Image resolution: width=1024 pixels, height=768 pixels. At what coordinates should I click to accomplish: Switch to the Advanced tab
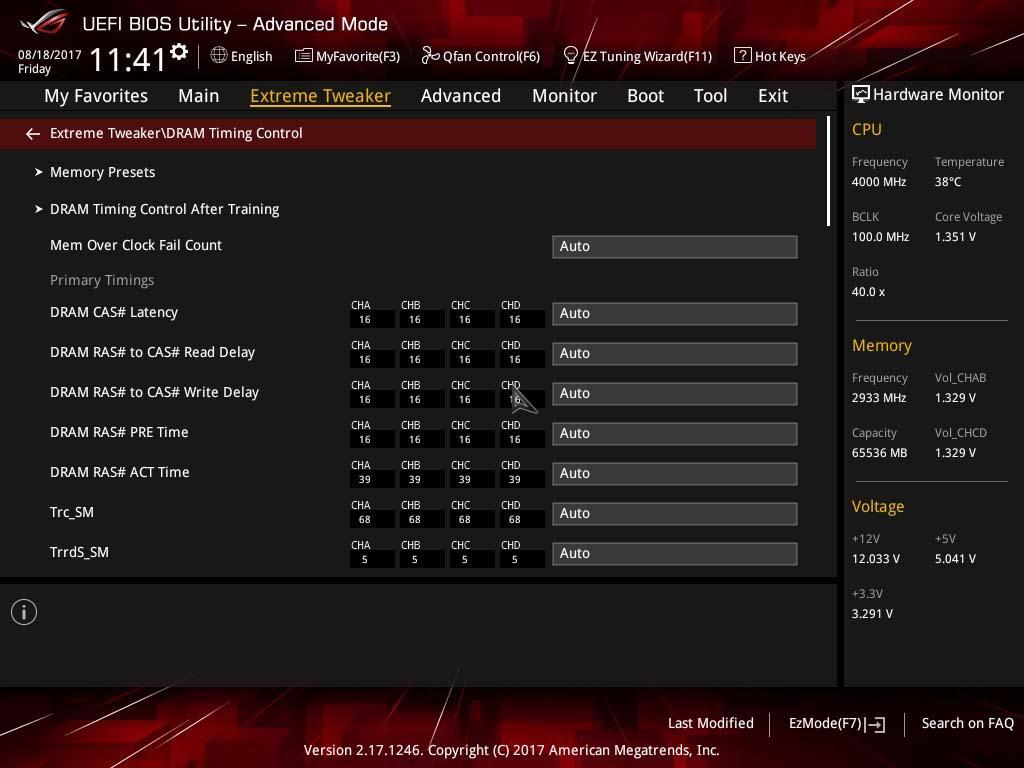pos(461,96)
